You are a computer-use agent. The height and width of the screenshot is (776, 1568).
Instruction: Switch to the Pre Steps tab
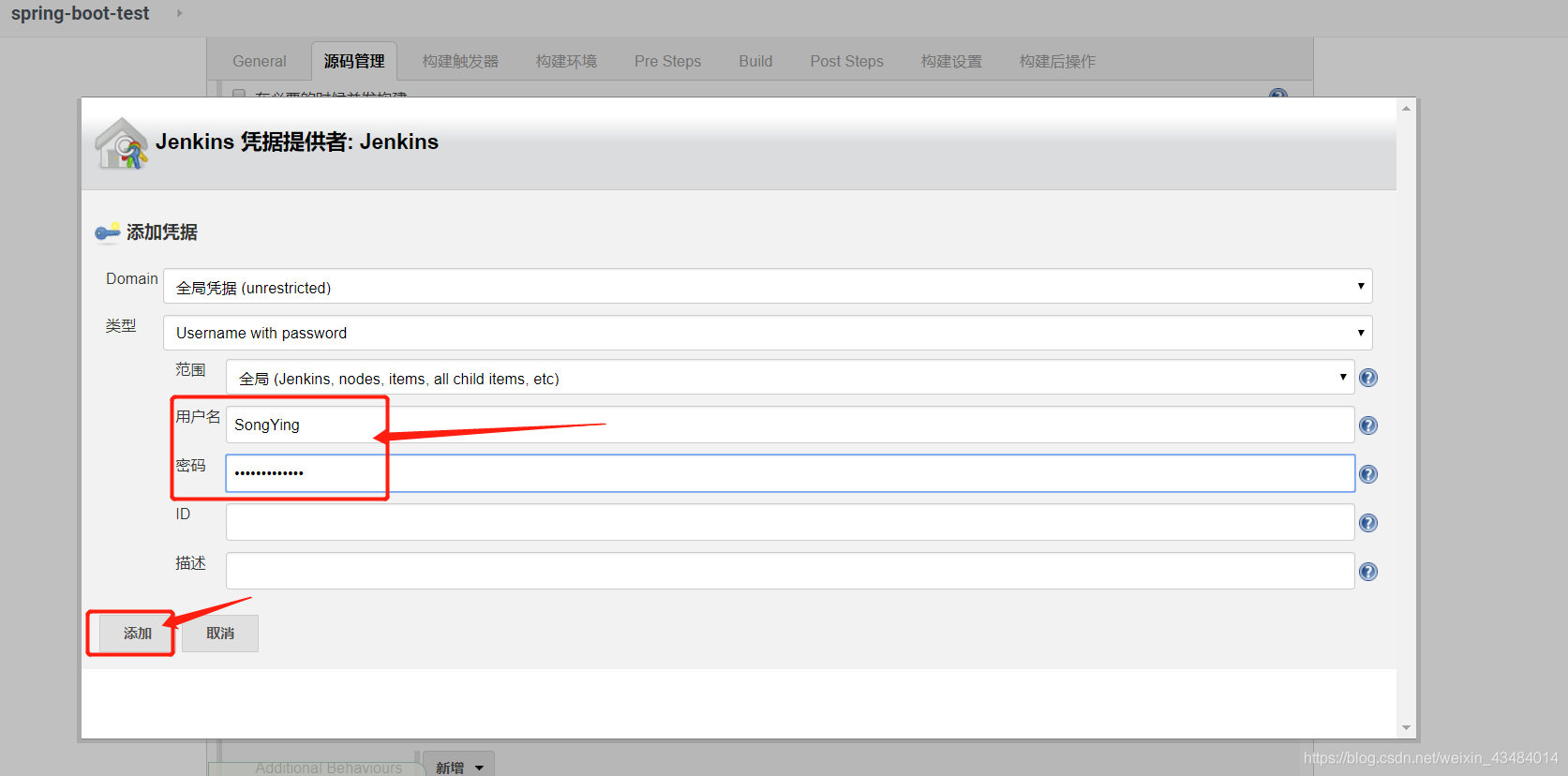tap(667, 61)
